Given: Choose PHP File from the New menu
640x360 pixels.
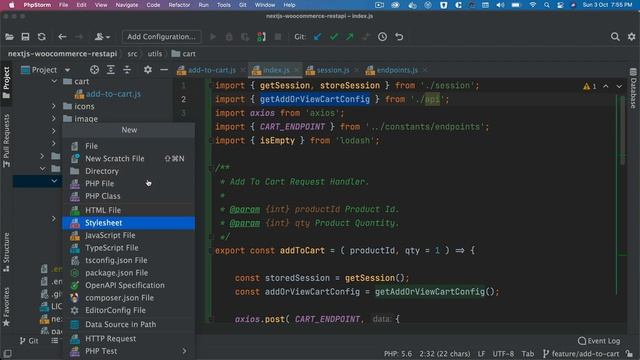Looking at the screenshot, I should pos(129,184).
